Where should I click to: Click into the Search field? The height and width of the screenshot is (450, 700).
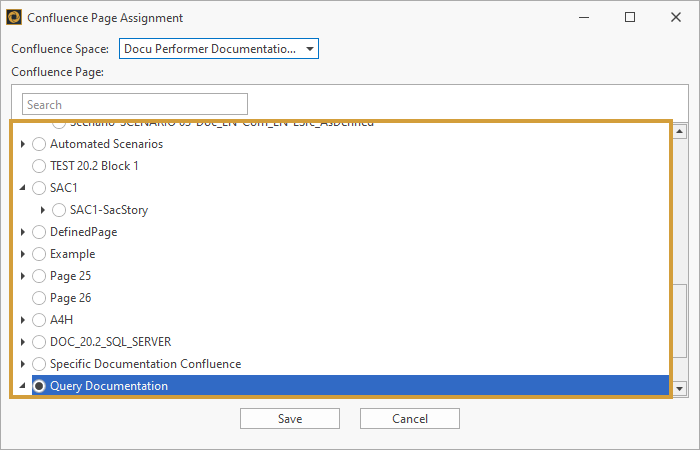[135, 104]
